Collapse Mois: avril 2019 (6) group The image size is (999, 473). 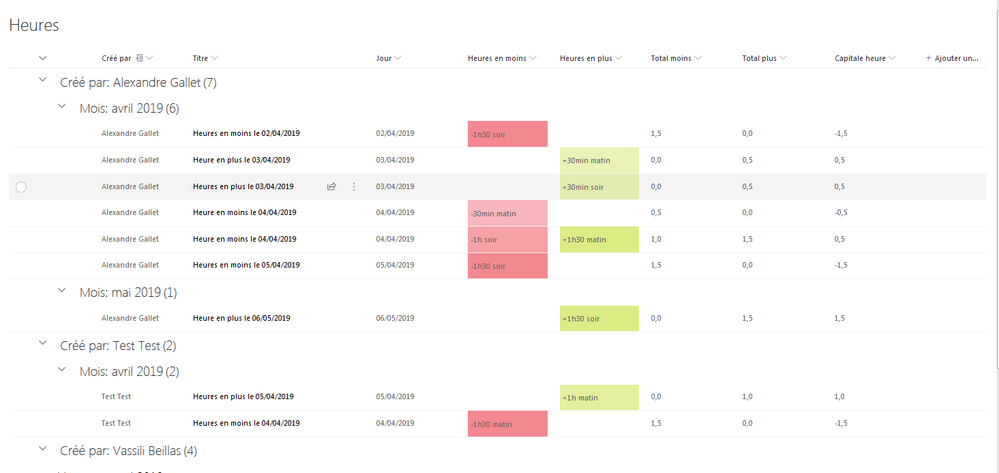[x=62, y=106]
